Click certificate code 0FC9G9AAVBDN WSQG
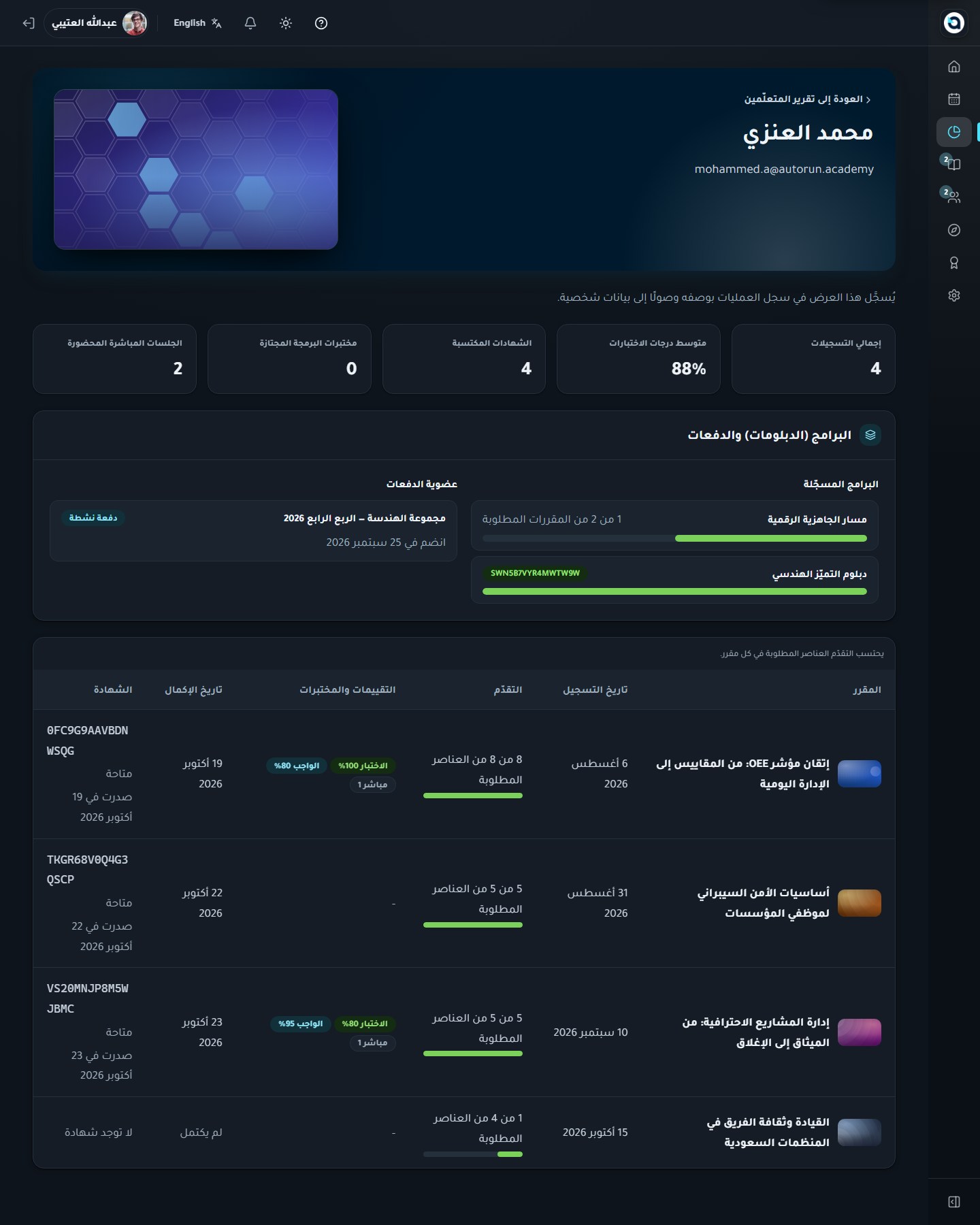The height and width of the screenshot is (1225, 980). pos(87,740)
